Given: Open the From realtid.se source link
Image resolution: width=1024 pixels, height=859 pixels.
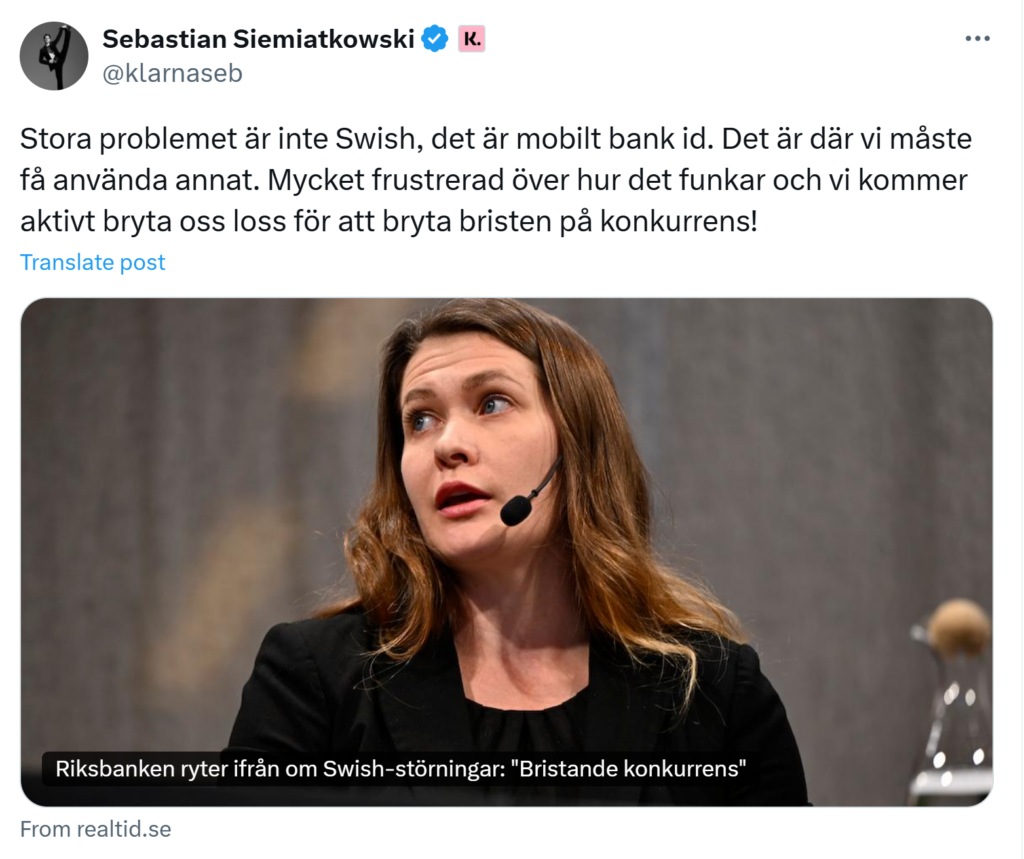Looking at the screenshot, I should point(96,829).
